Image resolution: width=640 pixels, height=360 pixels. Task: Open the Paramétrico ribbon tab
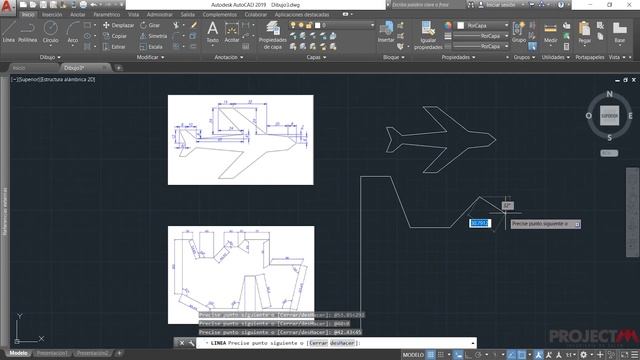tap(107, 14)
